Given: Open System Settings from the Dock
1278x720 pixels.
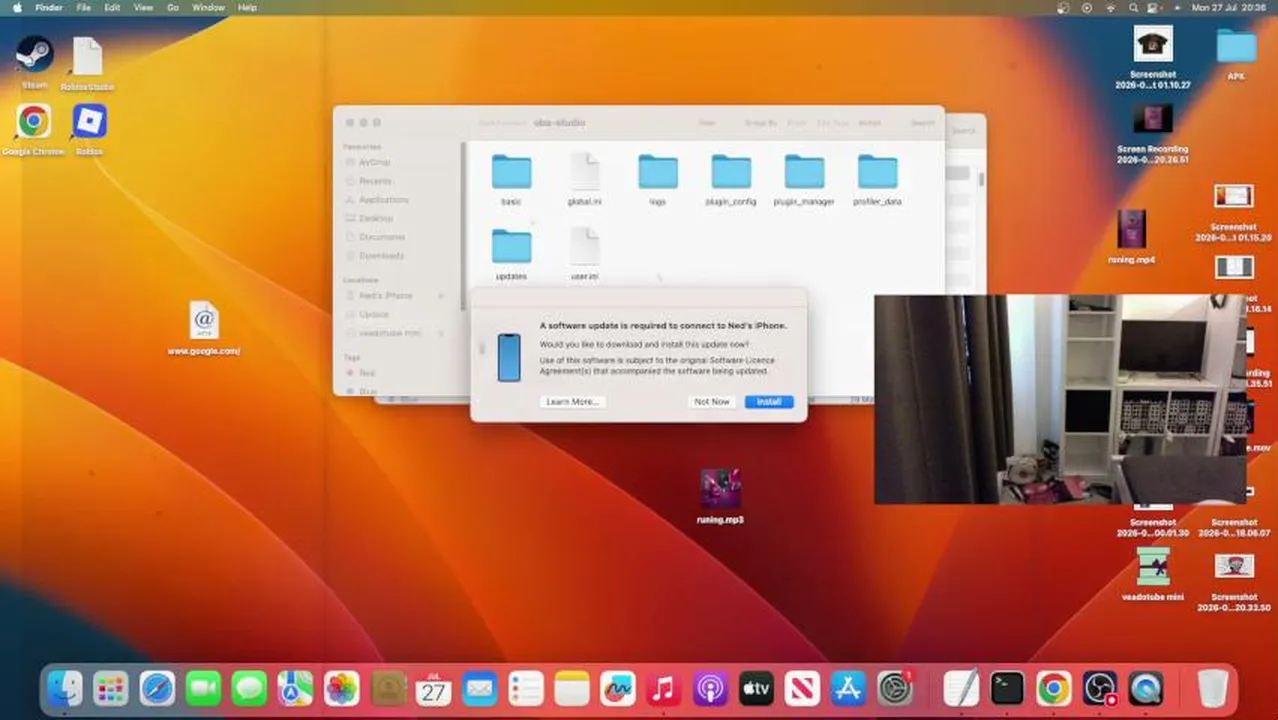Looking at the screenshot, I should [895, 688].
